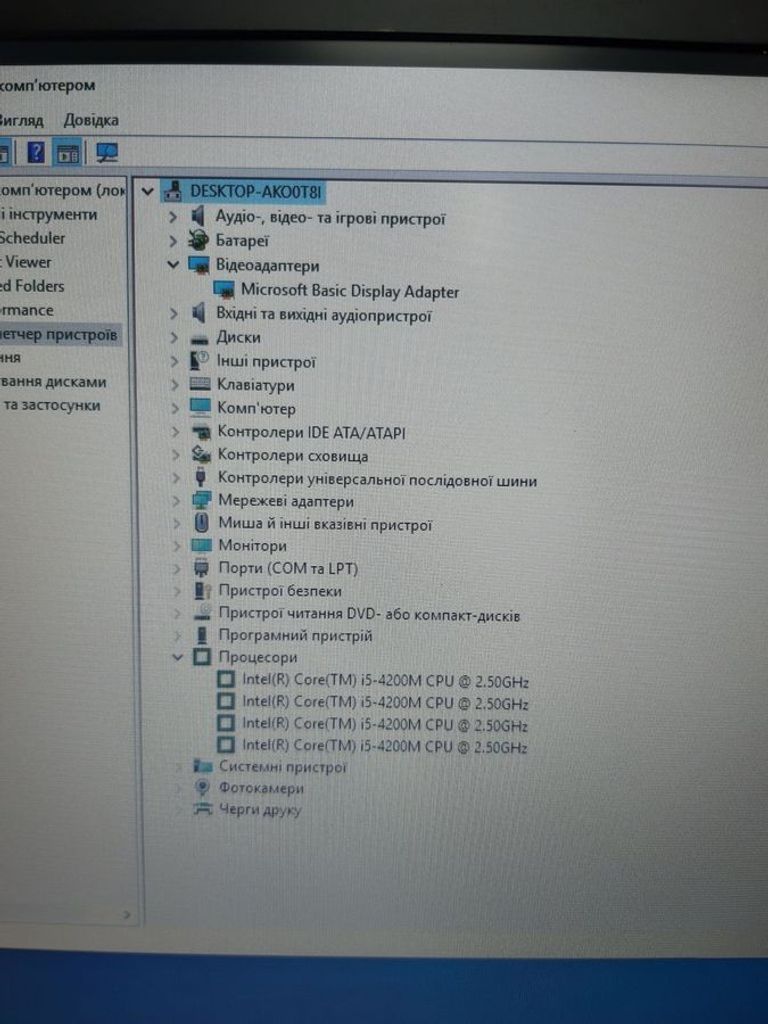Click the Мережеві адаптери network icon
The image size is (768, 1024).
(202, 500)
